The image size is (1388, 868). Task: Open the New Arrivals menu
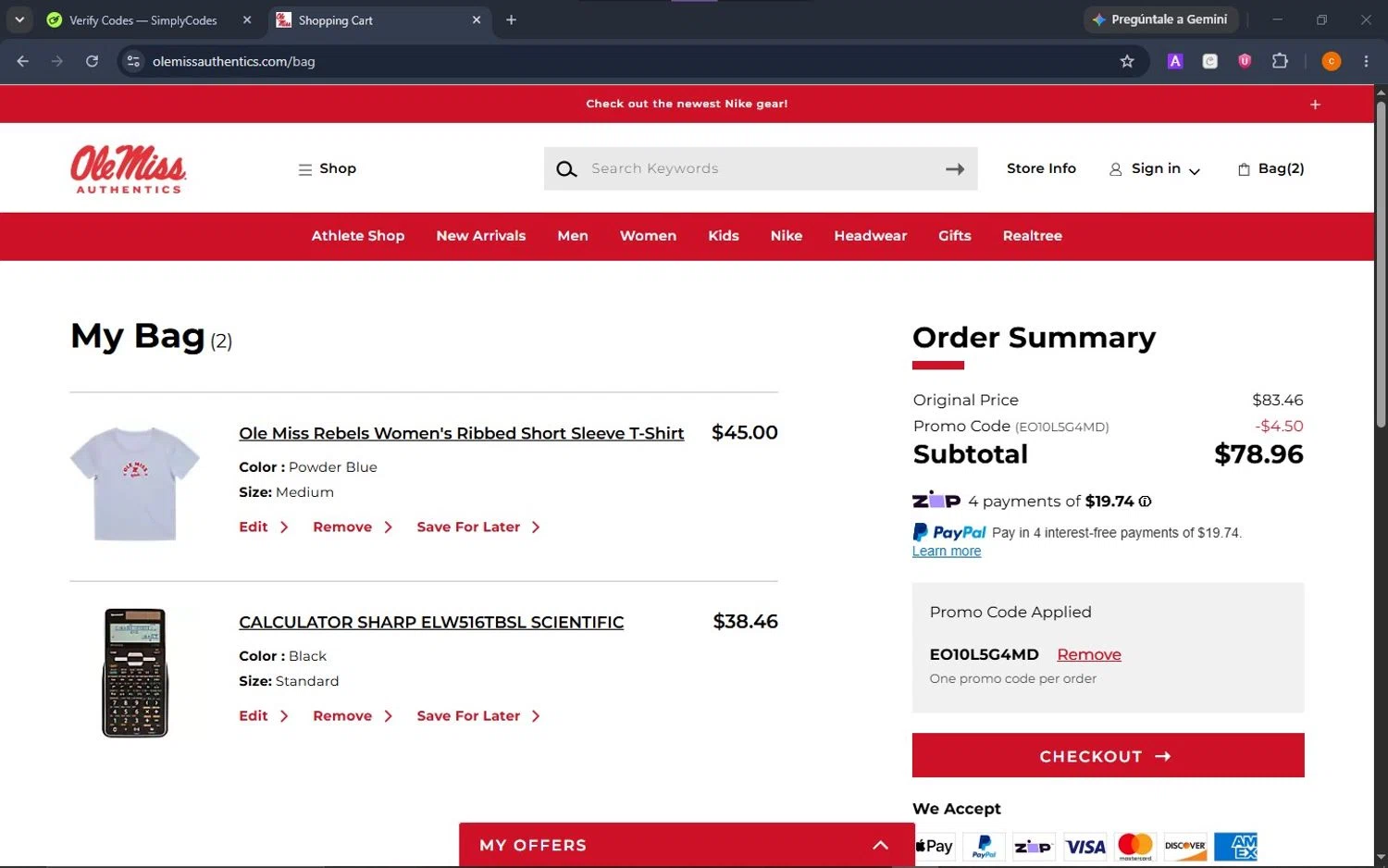coord(481,236)
